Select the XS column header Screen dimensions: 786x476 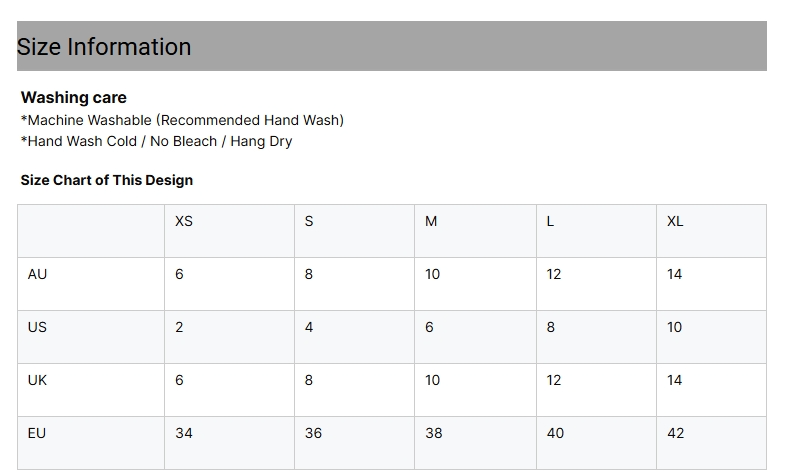tap(184, 221)
